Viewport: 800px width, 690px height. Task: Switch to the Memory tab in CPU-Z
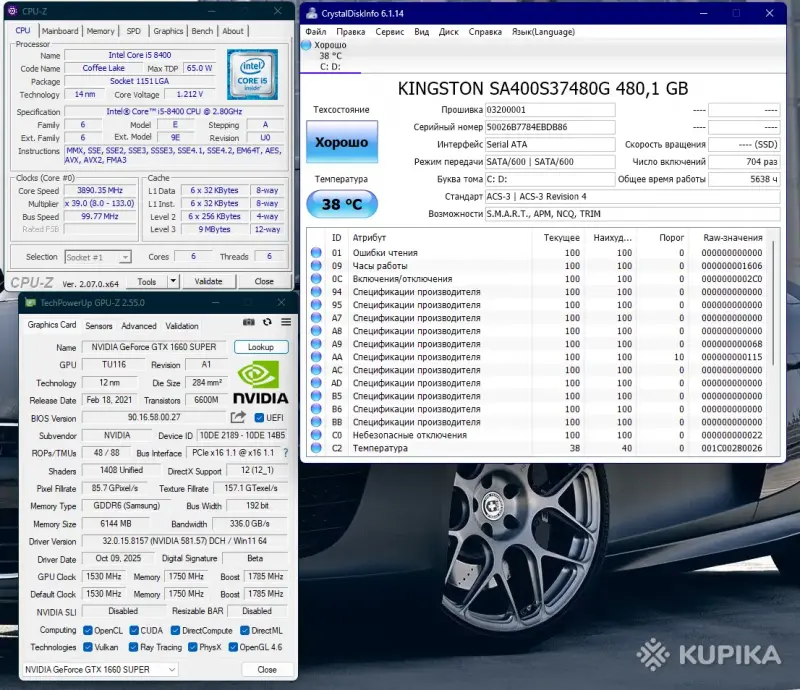(x=101, y=31)
